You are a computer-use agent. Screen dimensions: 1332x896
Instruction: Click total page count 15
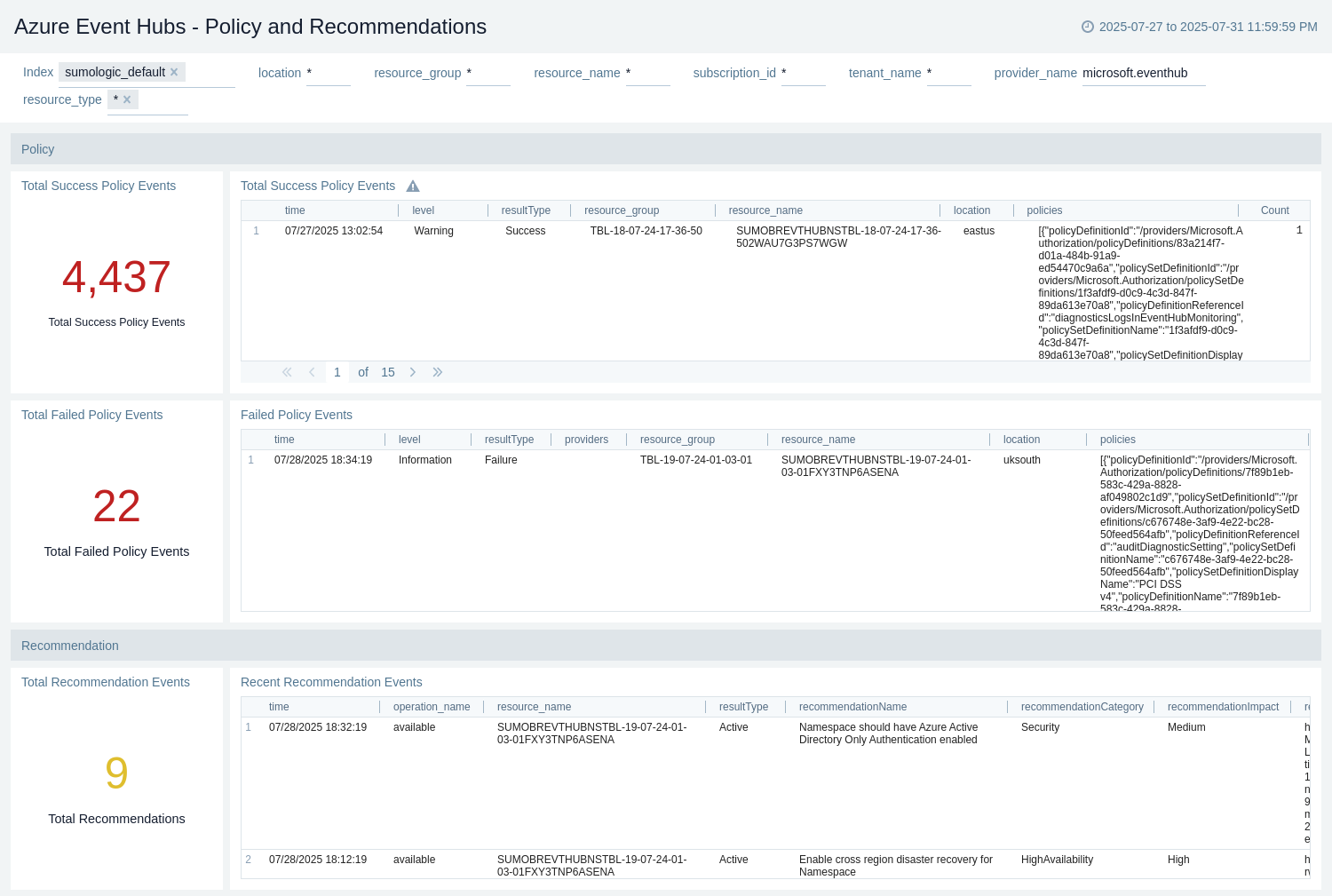click(x=388, y=372)
